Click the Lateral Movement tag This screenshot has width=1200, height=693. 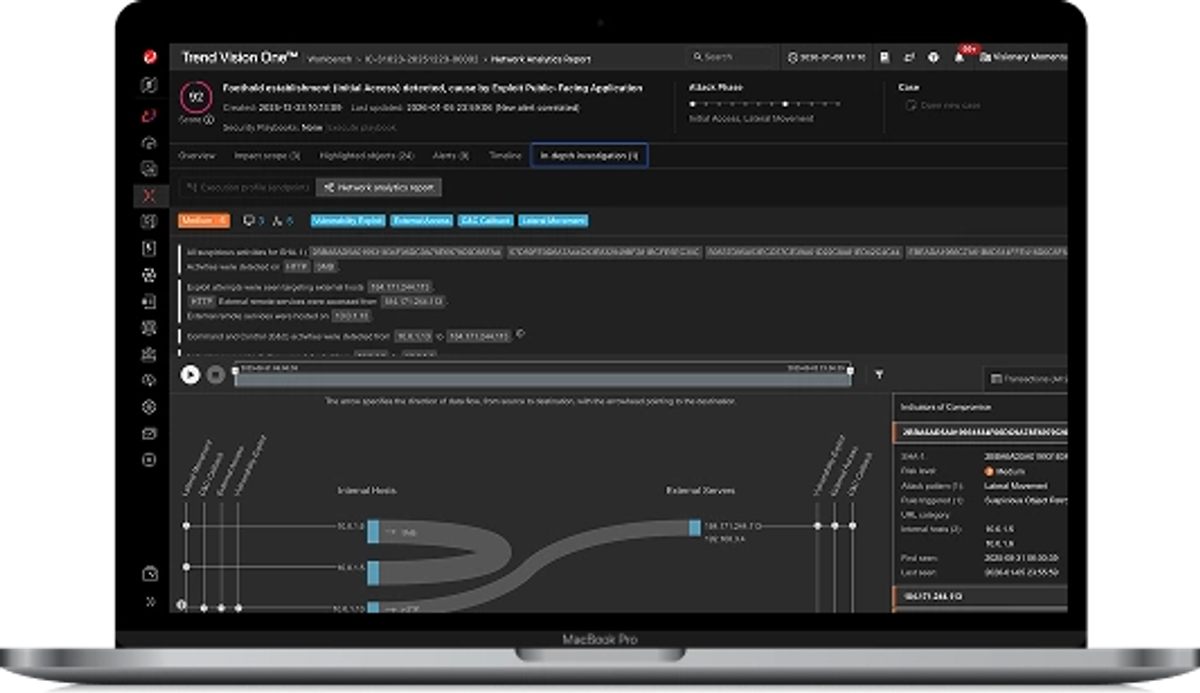tap(553, 220)
